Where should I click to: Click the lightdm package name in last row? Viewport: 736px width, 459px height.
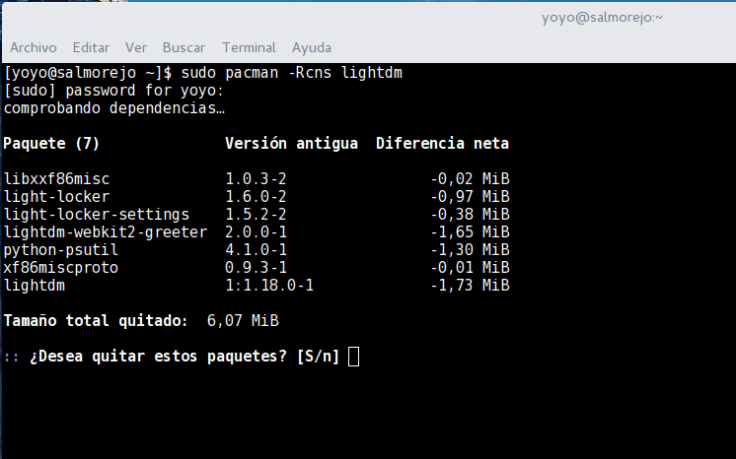pyautogui.click(x=34, y=286)
